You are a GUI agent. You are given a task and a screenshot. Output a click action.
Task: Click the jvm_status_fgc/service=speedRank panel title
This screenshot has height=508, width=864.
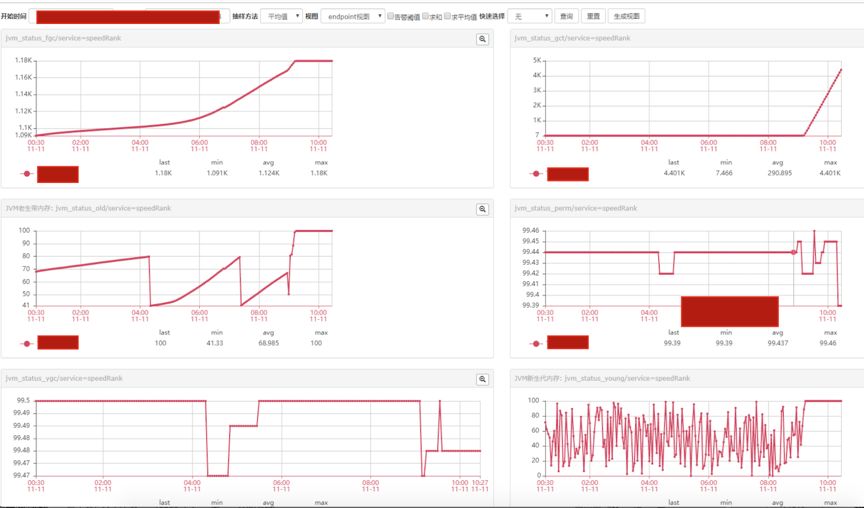tap(63, 38)
